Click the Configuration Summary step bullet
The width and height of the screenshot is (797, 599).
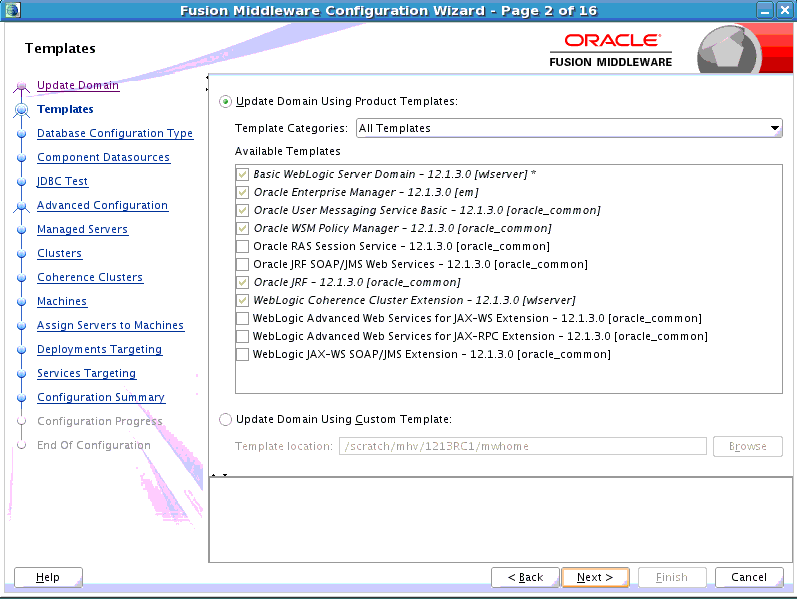pyautogui.click(x=21, y=398)
